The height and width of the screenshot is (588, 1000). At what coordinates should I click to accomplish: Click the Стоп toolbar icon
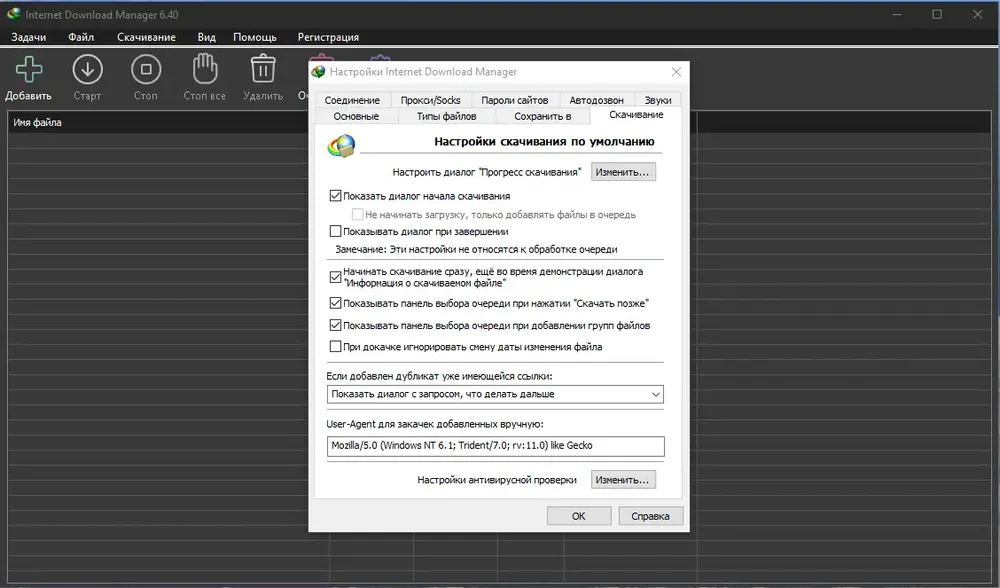coord(146,70)
